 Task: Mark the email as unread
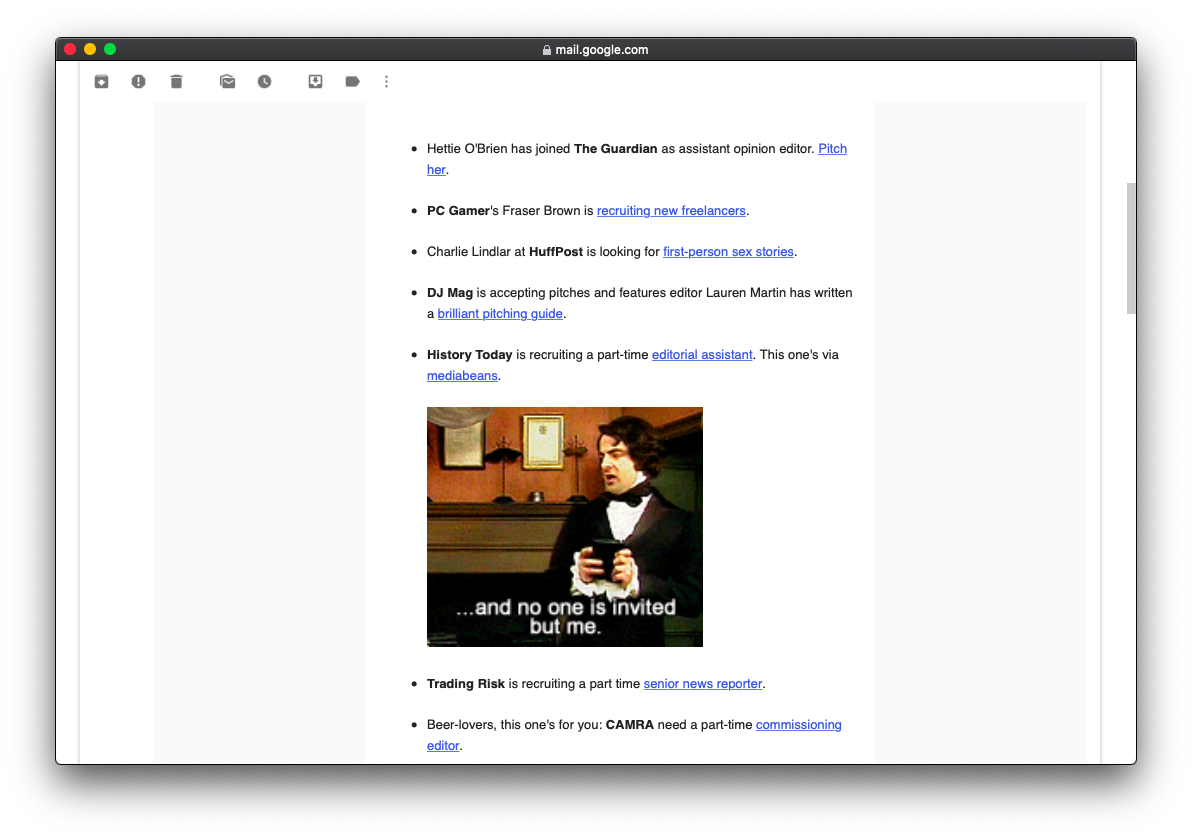click(227, 81)
